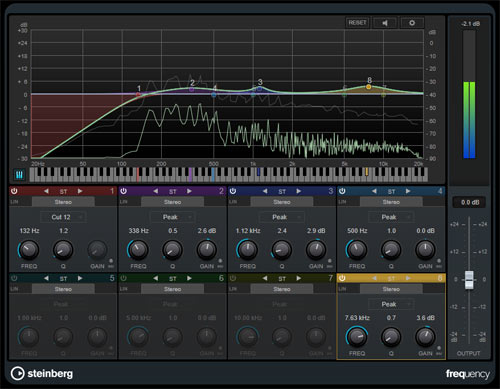The height and width of the screenshot is (389, 500).
Task: Click band 7 right arrow for processing mode
Action: point(299,278)
